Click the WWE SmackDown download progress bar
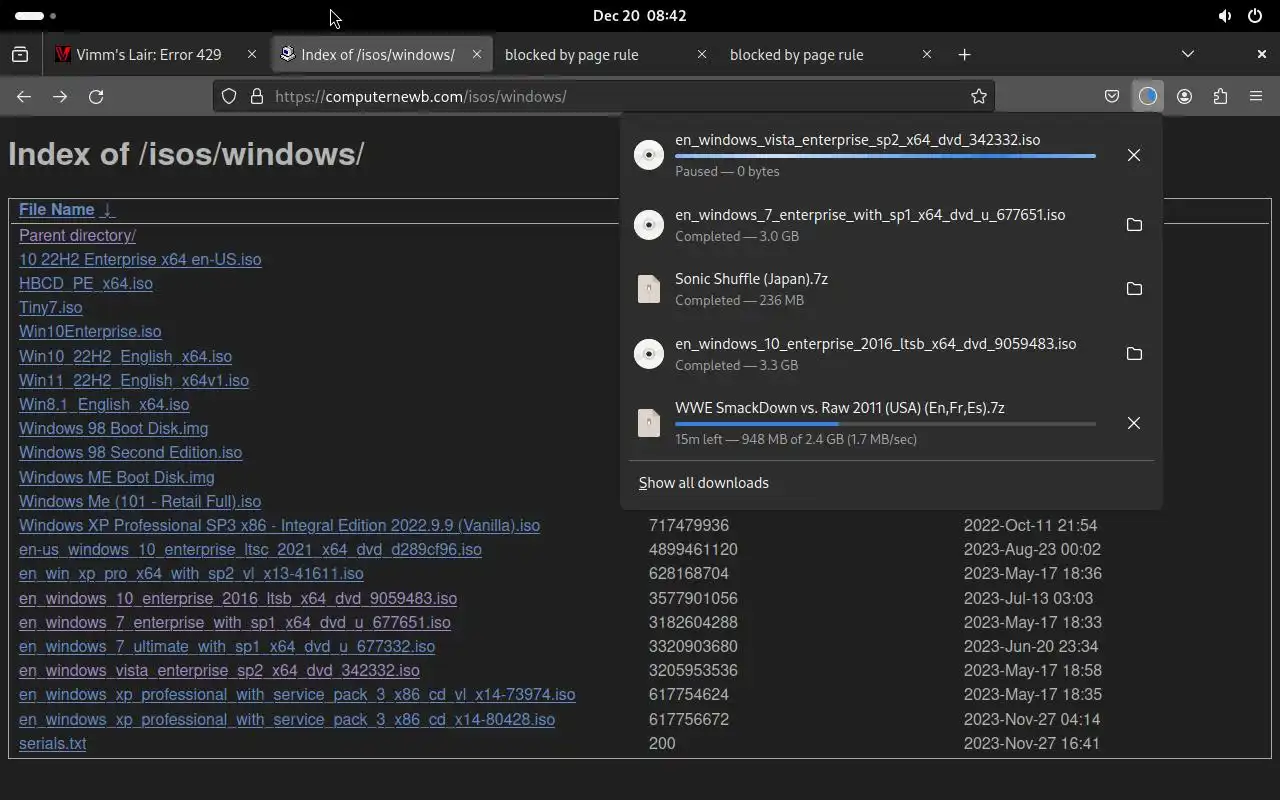1280x800 pixels. pos(885,424)
